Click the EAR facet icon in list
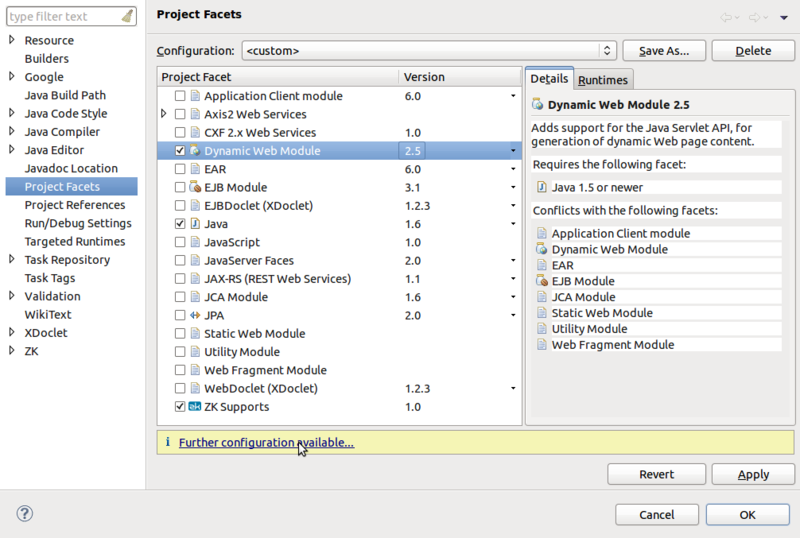The width and height of the screenshot is (800, 538). (195, 169)
